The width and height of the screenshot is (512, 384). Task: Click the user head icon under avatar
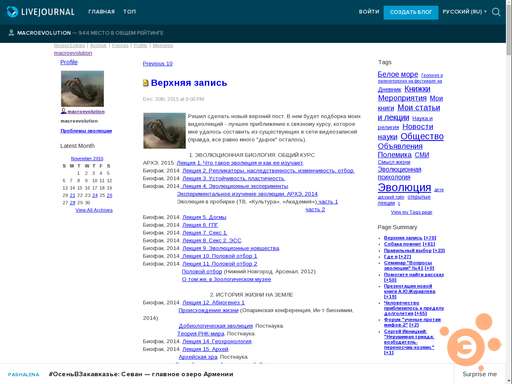click(x=63, y=111)
